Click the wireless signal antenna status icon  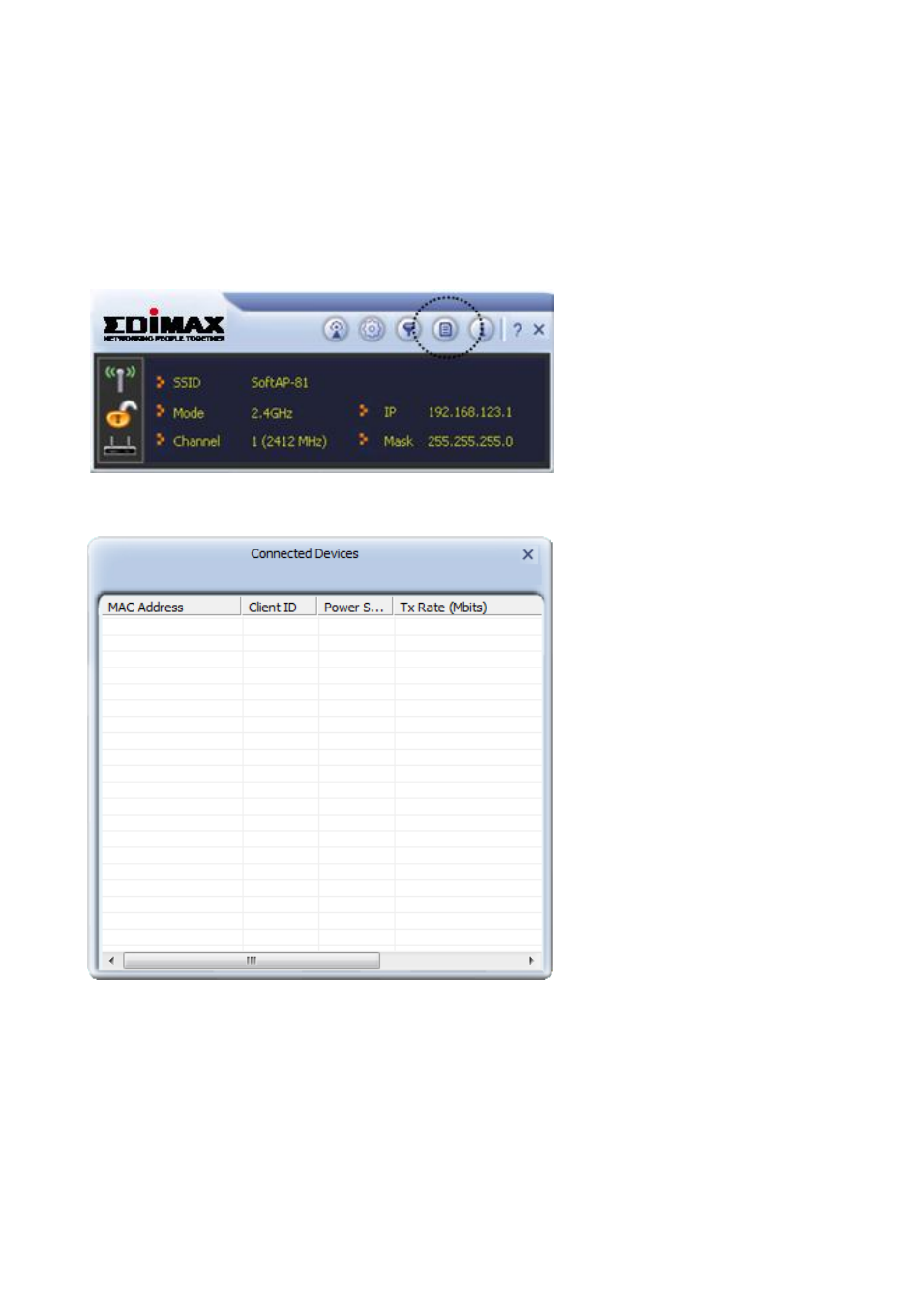point(120,376)
